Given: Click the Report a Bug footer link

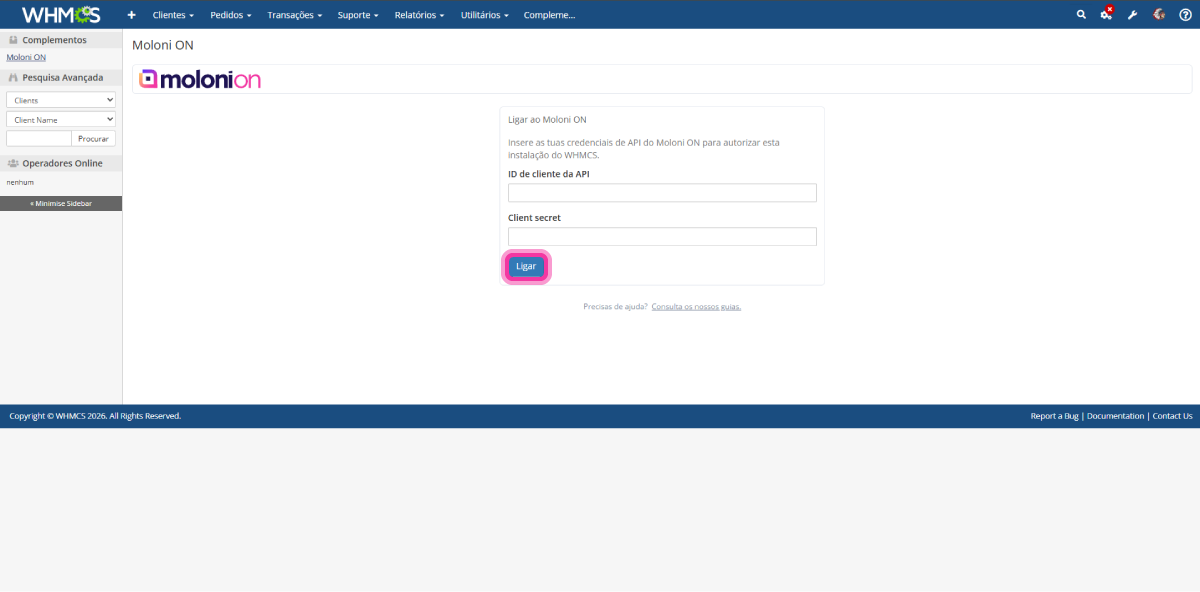Looking at the screenshot, I should pyautogui.click(x=1054, y=416).
